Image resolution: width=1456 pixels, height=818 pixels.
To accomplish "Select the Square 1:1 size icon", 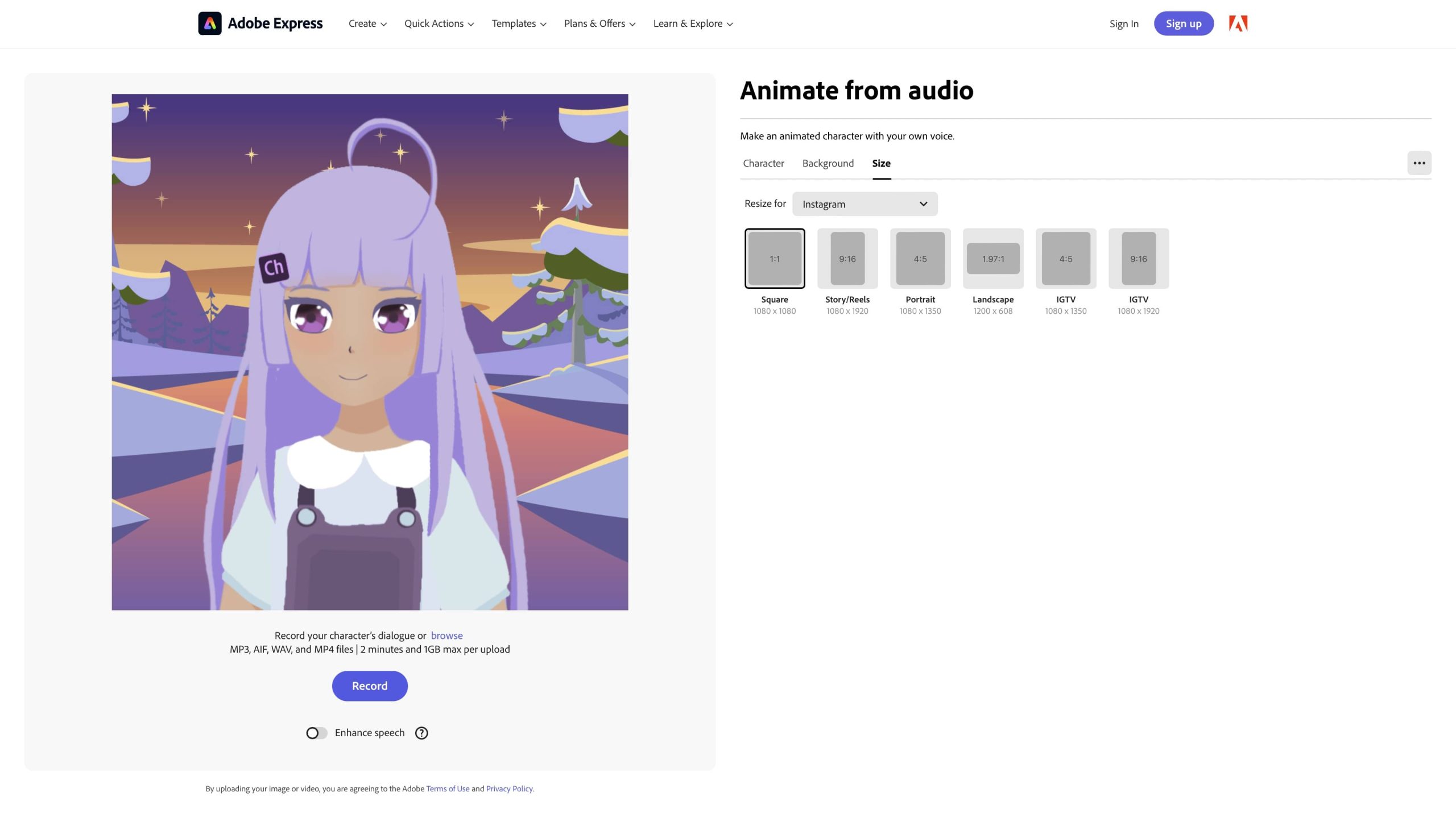I will click(x=775, y=259).
